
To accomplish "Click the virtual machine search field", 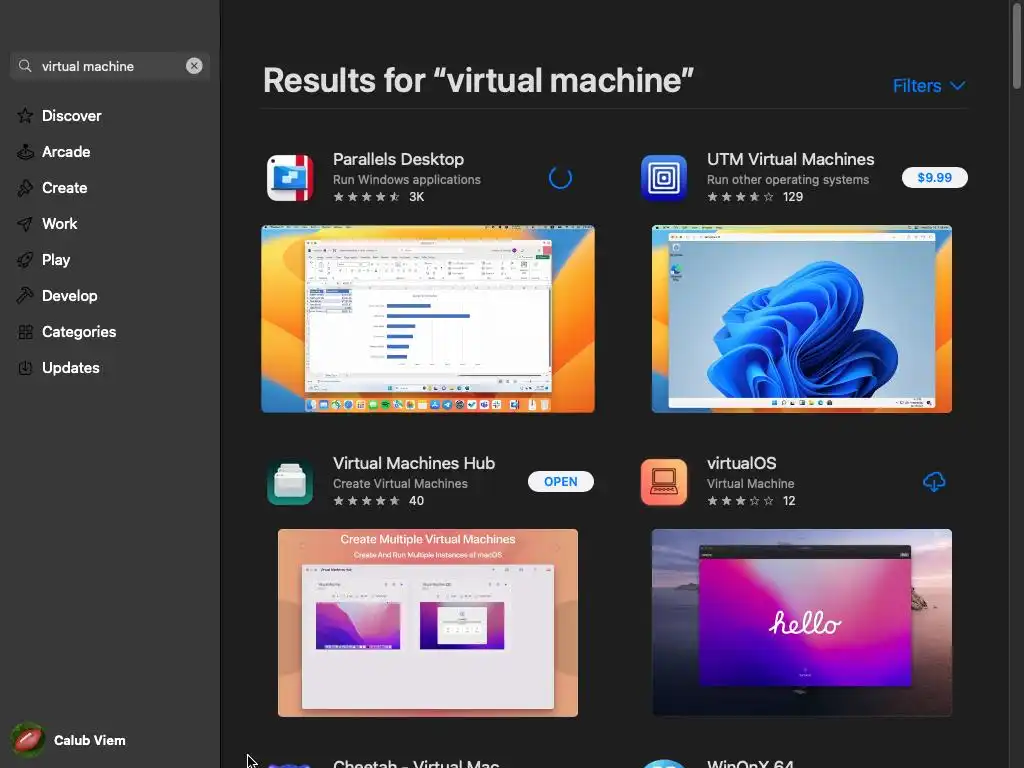I will click(110, 66).
